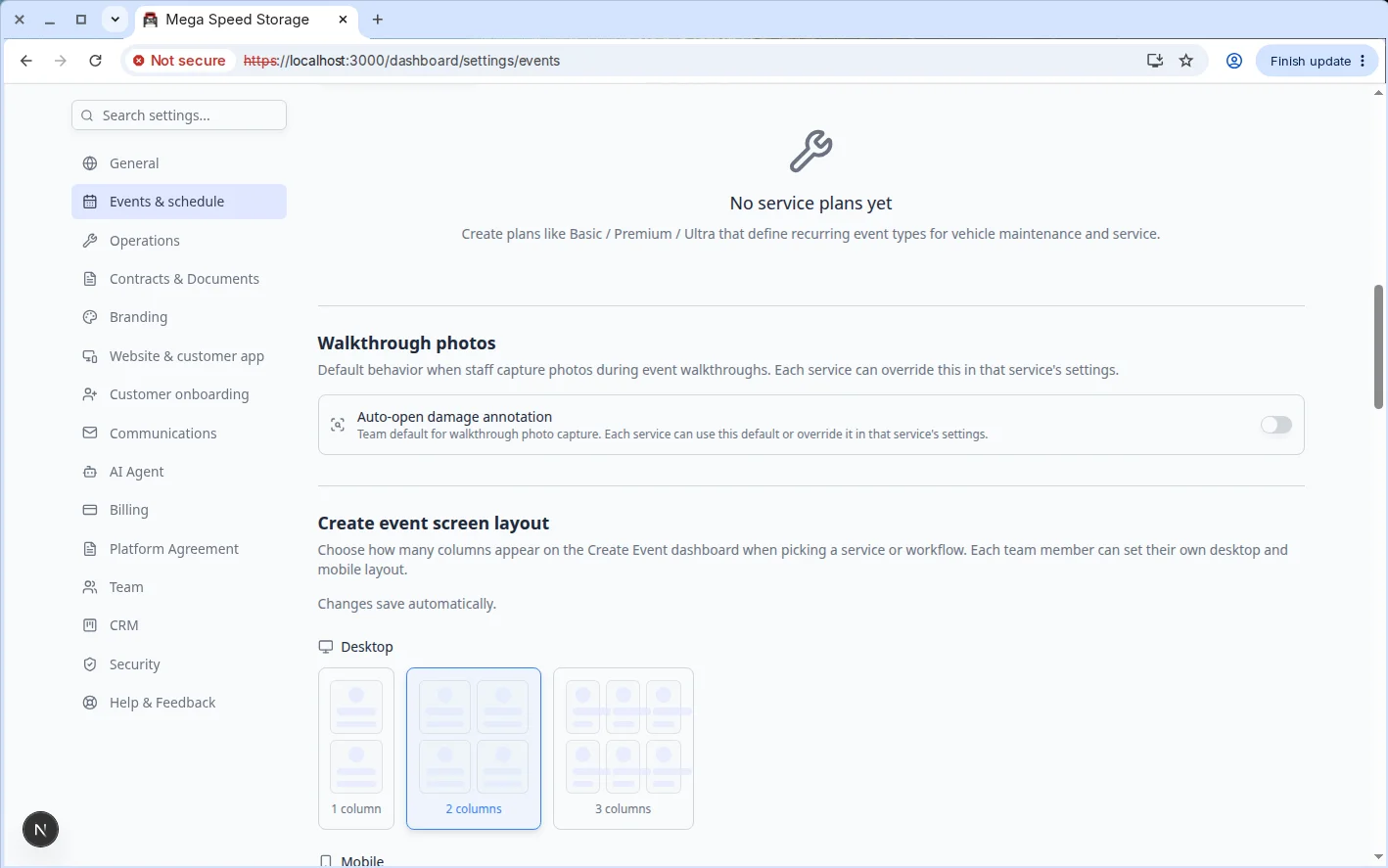1388x868 pixels.
Task: Click the large wrench empty-state icon
Action: pyautogui.click(x=810, y=151)
